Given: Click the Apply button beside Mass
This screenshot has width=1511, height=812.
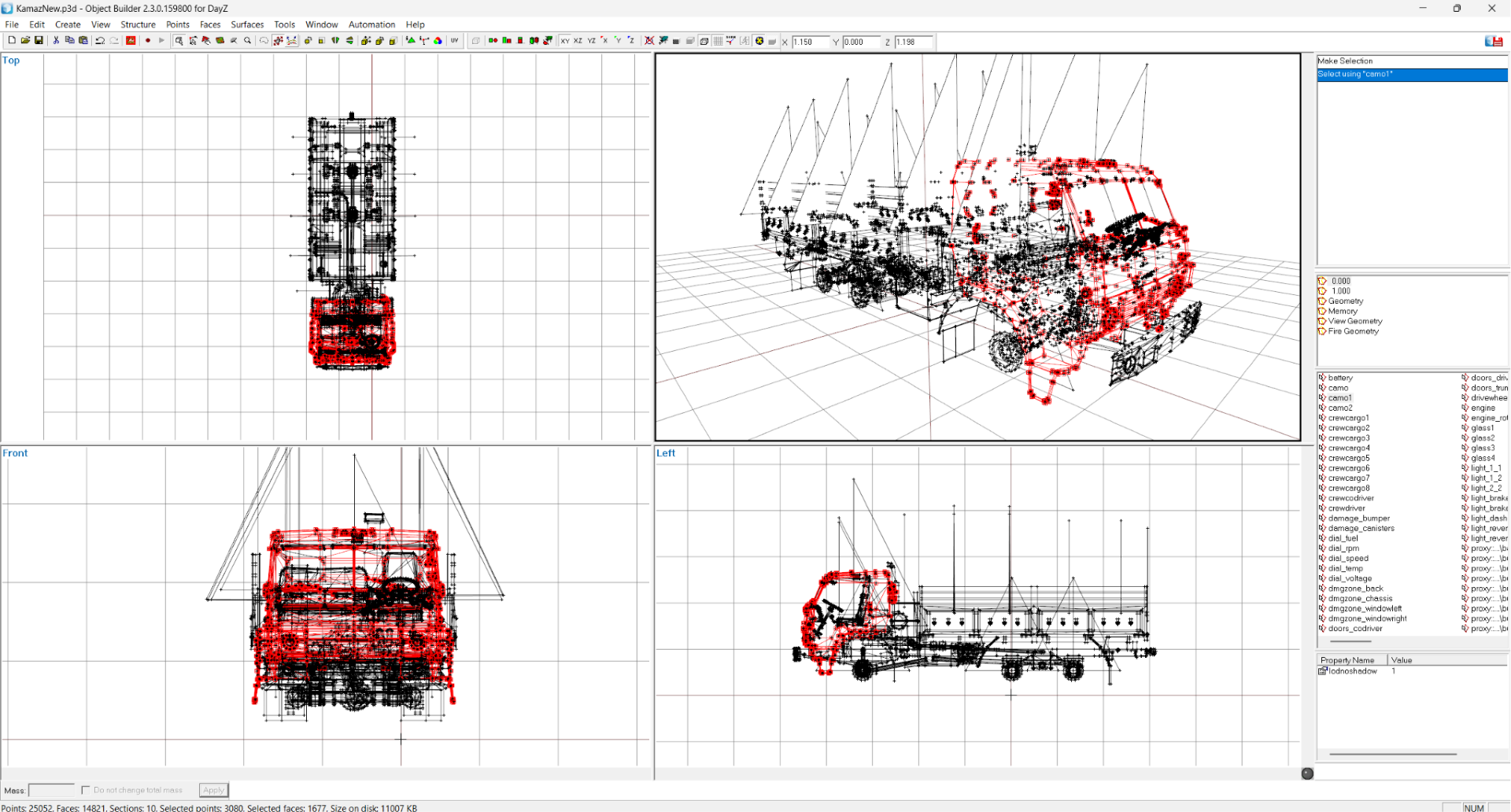Looking at the screenshot, I should pyautogui.click(x=213, y=790).
